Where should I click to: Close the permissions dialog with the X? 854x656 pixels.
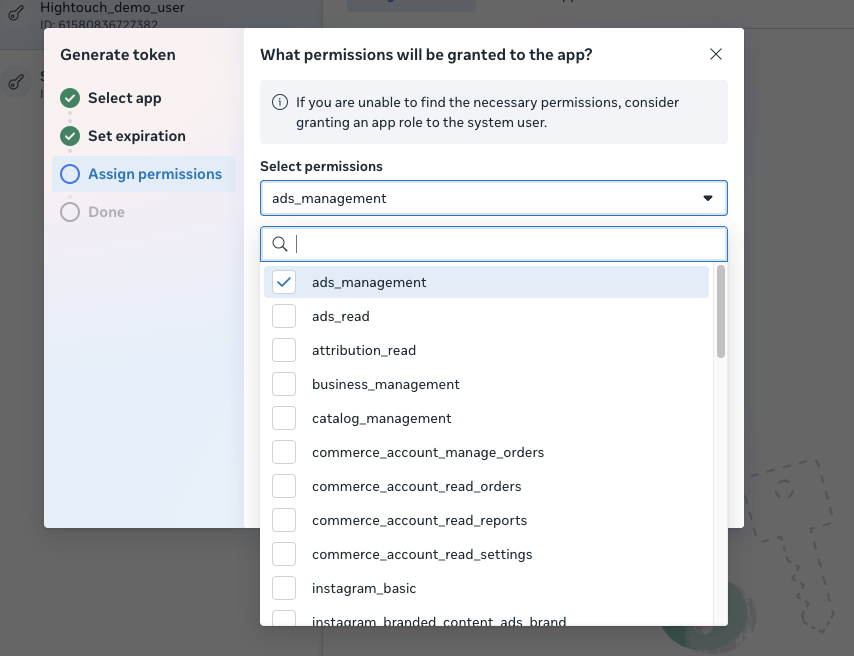[x=716, y=54]
